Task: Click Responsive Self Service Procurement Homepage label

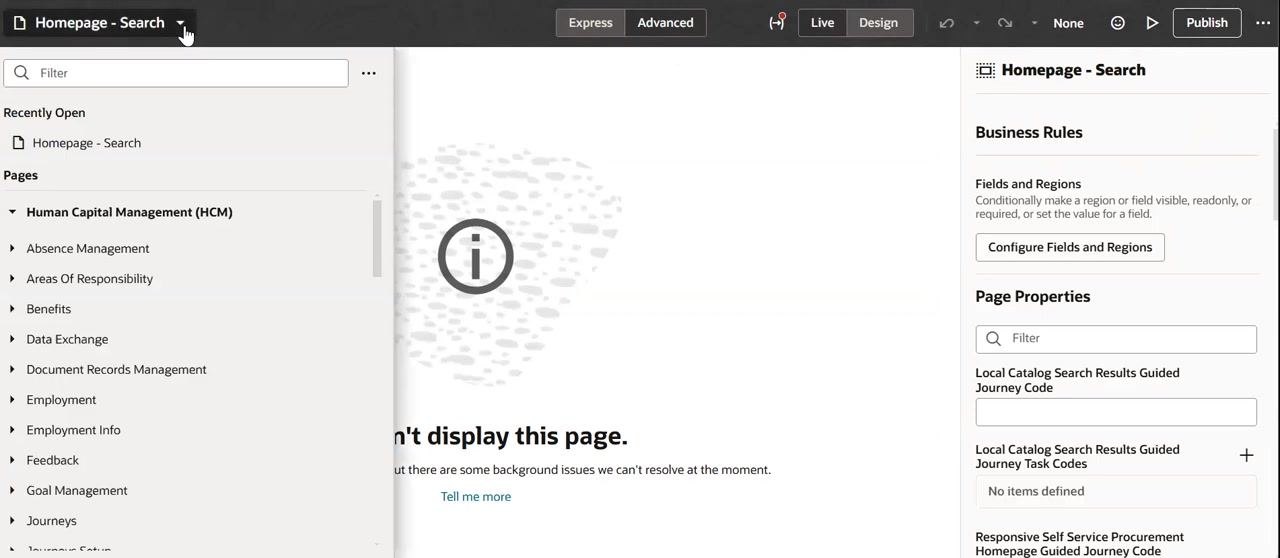Action: [x=1080, y=544]
